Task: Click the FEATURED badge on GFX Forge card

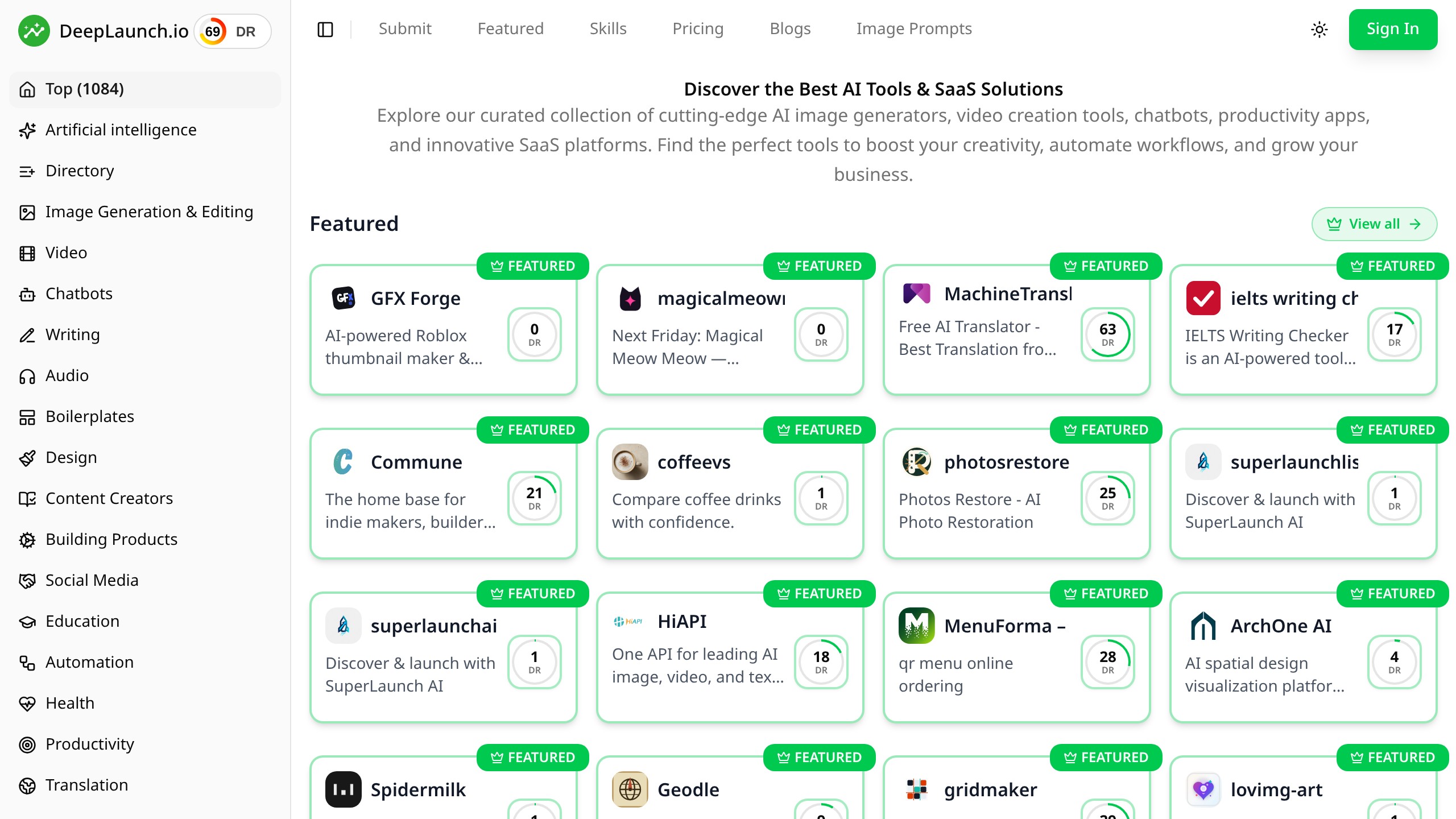Action: tap(532, 266)
